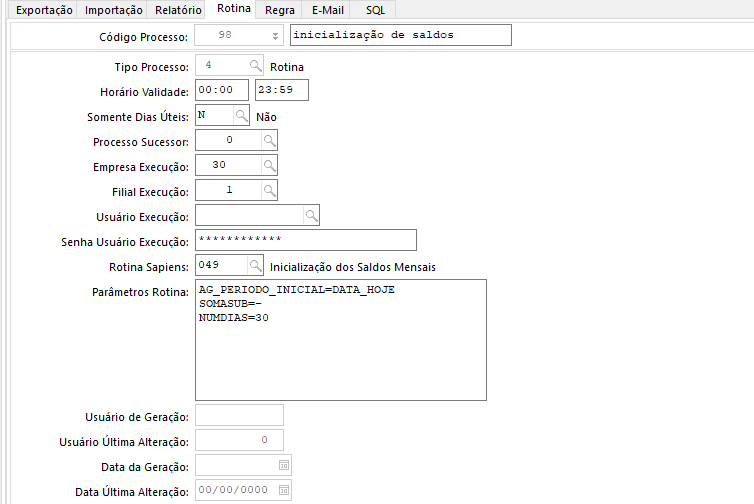The height and width of the screenshot is (504, 754).
Task: Open the Somente Dias Úteis lookup magnifier
Action: pyautogui.click(x=240, y=115)
